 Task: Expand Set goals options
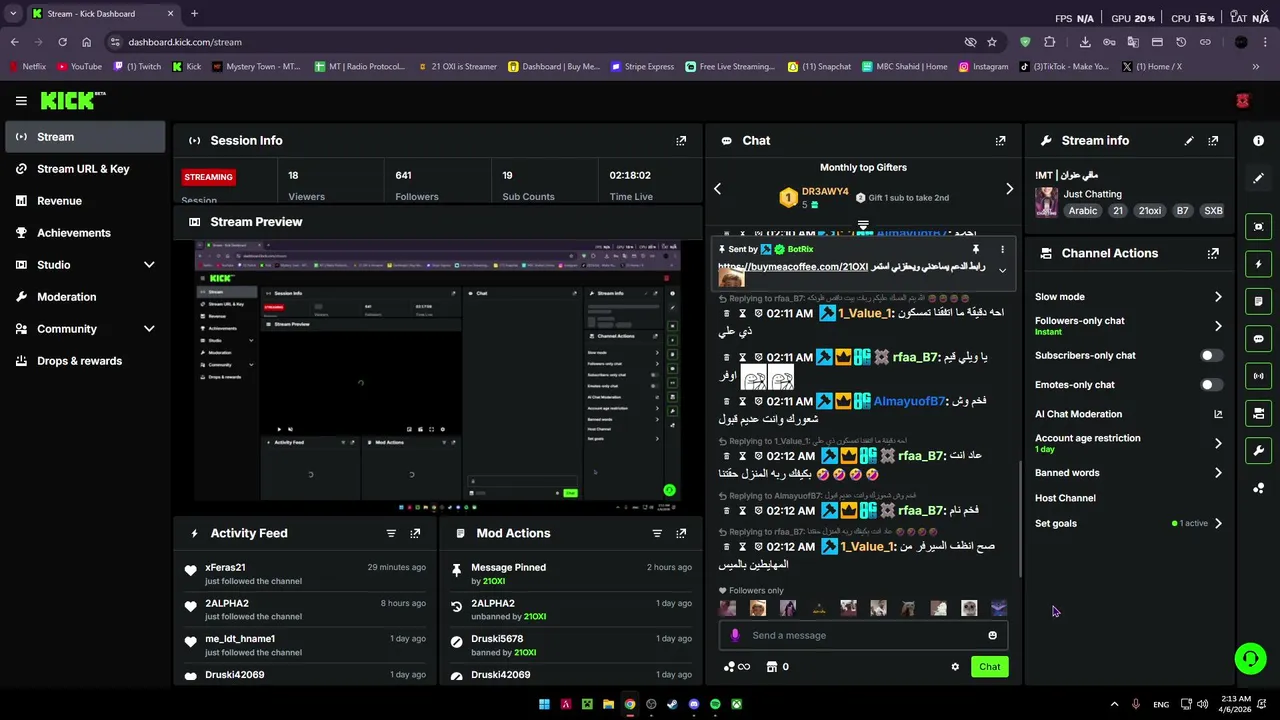click(1218, 523)
